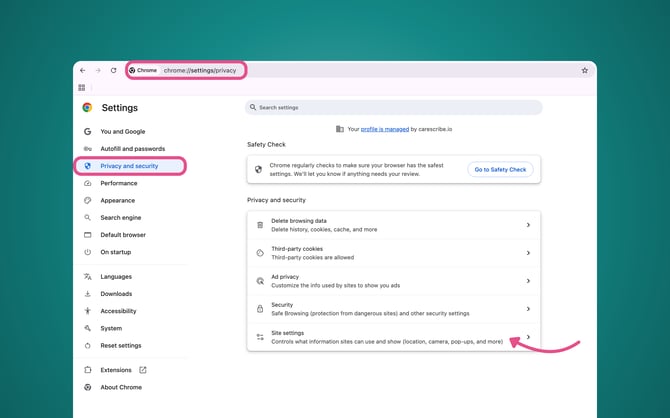The height and width of the screenshot is (418, 670).
Task: Open the 'profile is managed' link
Action: 384,129
